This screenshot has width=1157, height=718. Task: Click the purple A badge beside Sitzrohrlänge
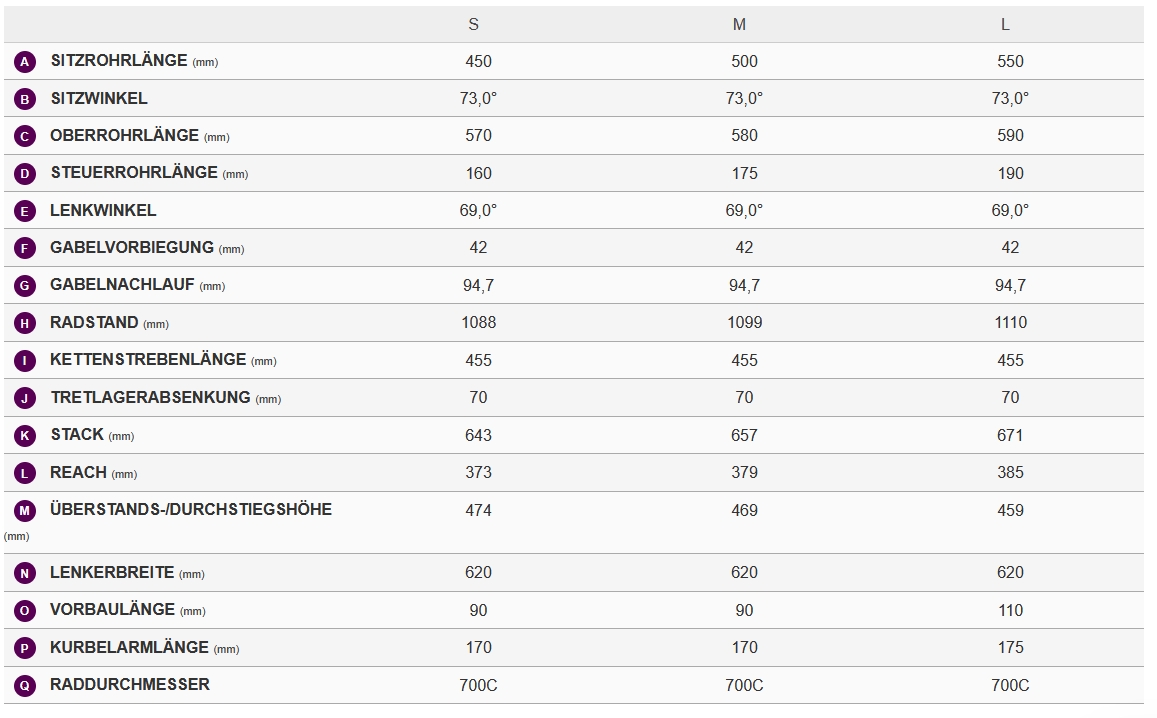click(25, 62)
